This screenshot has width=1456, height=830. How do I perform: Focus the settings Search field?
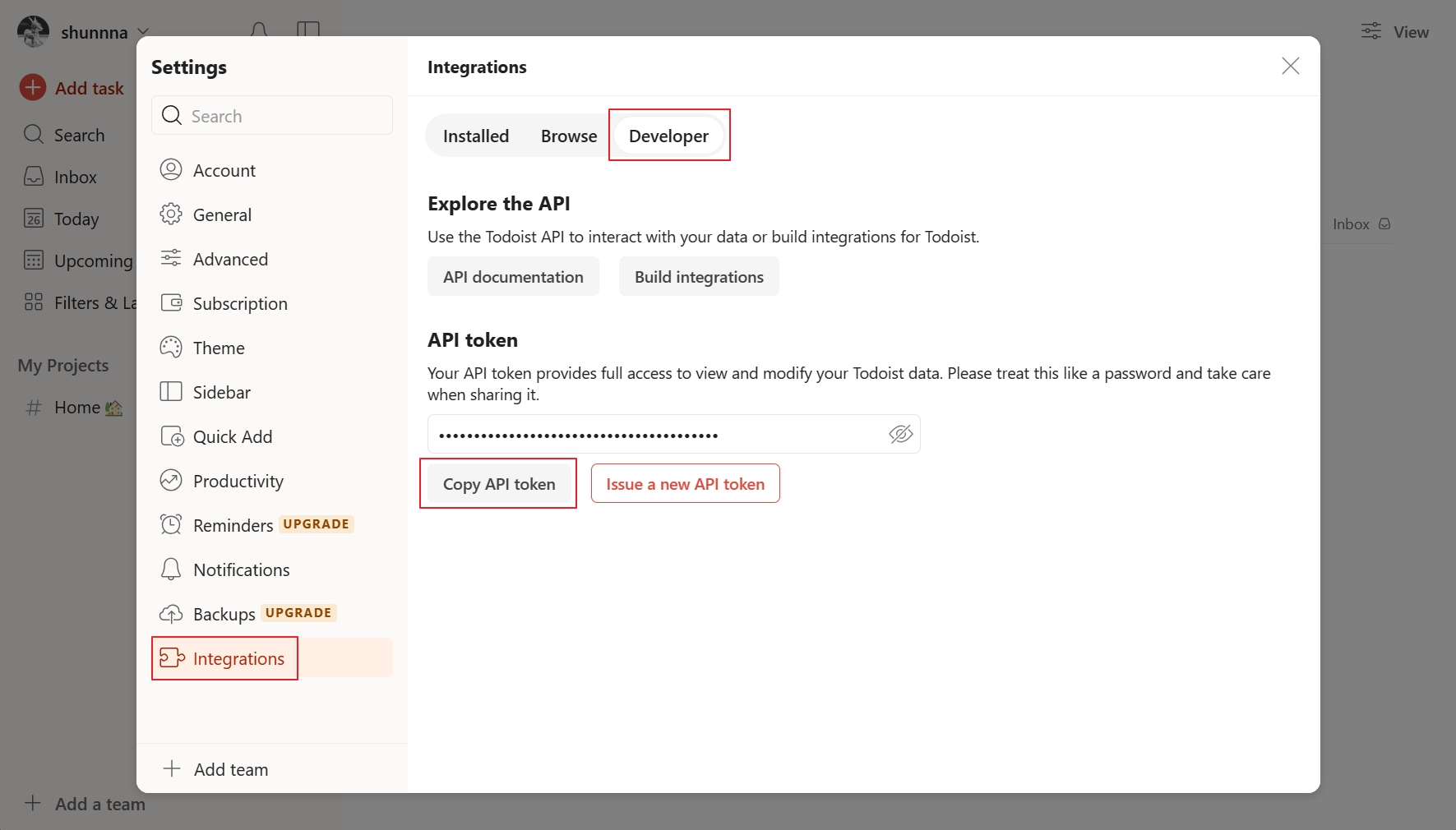272,116
